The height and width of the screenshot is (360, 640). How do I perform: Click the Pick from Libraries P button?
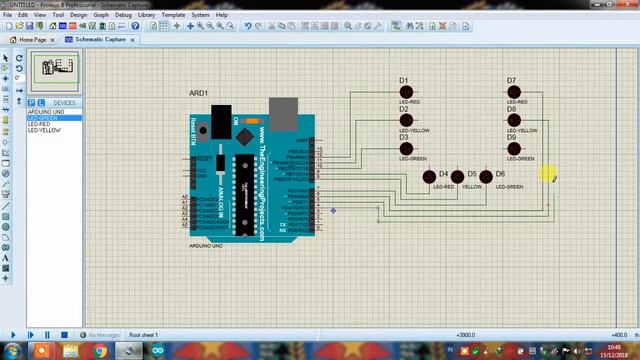31,102
